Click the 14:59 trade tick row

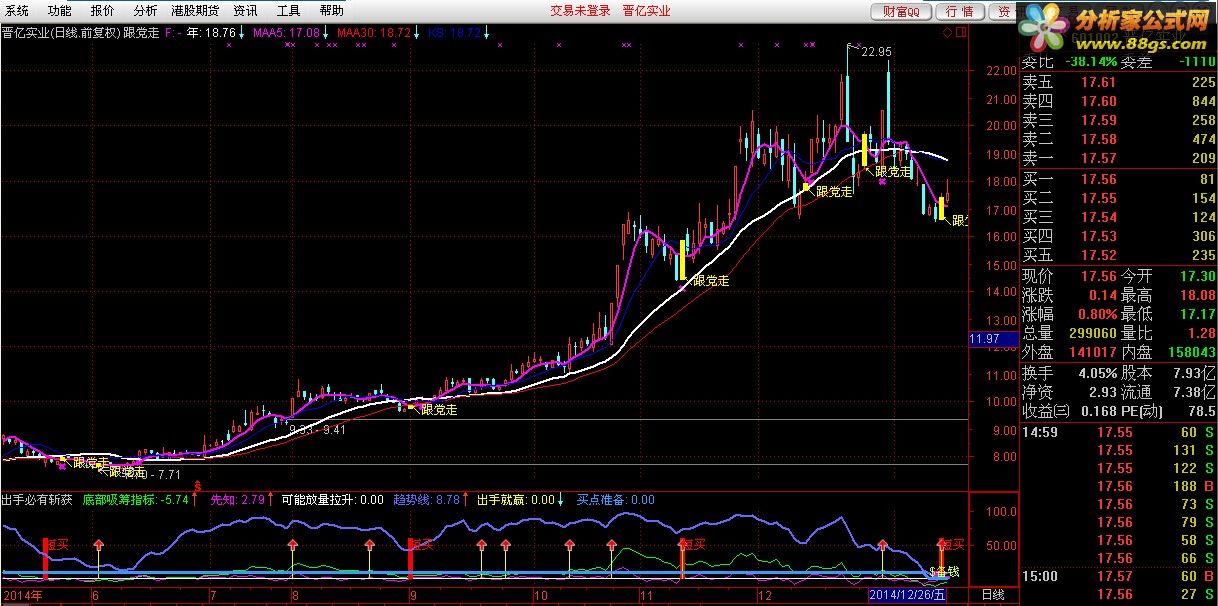[x=1118, y=432]
